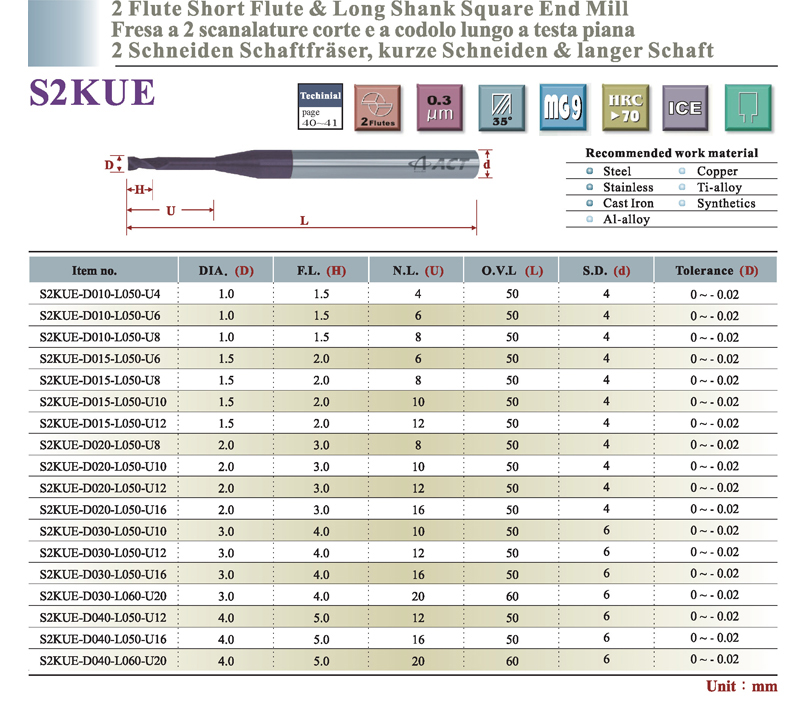
Task: Click the 'Unit : mm' note
Action: tap(741, 686)
